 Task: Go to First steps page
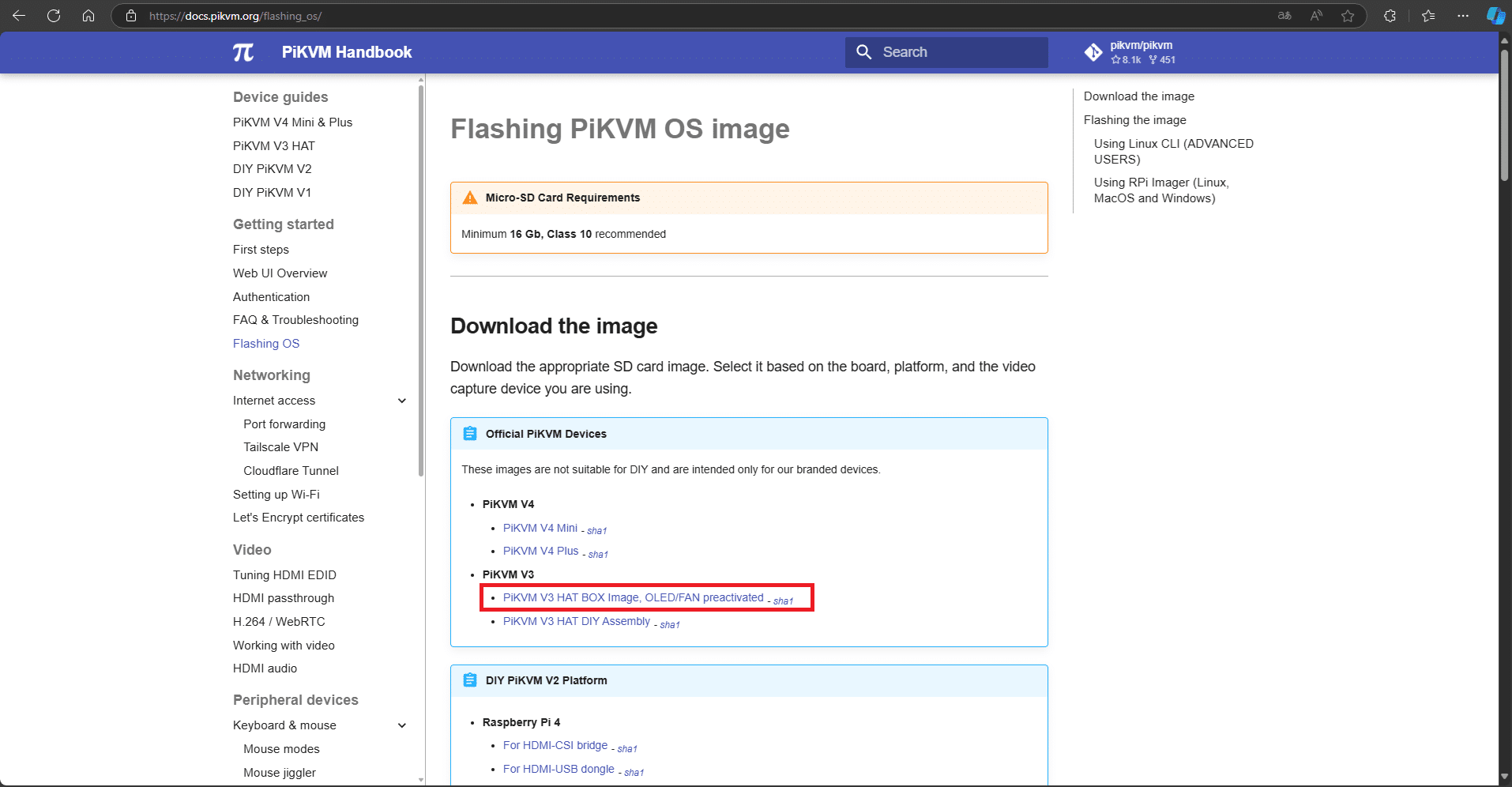[261, 250]
